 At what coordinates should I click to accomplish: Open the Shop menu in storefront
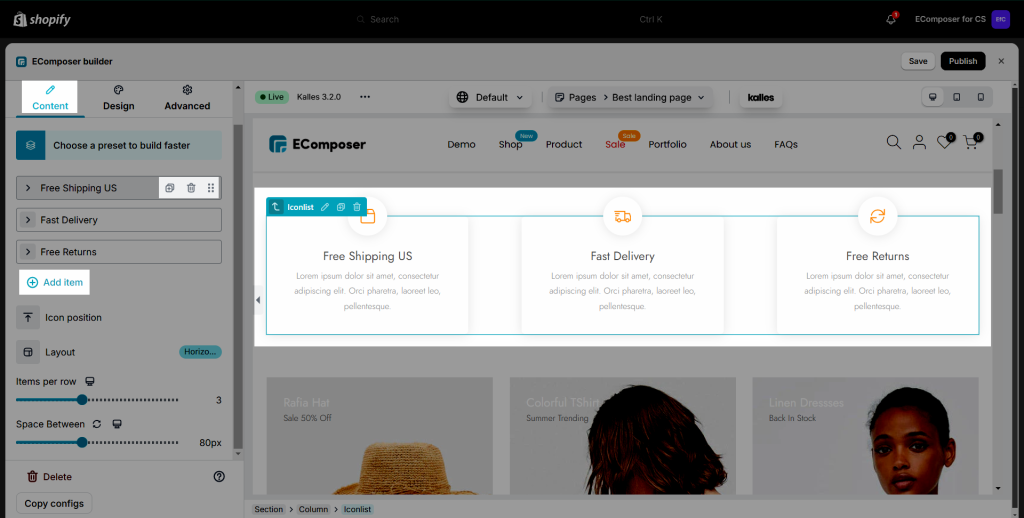point(510,144)
